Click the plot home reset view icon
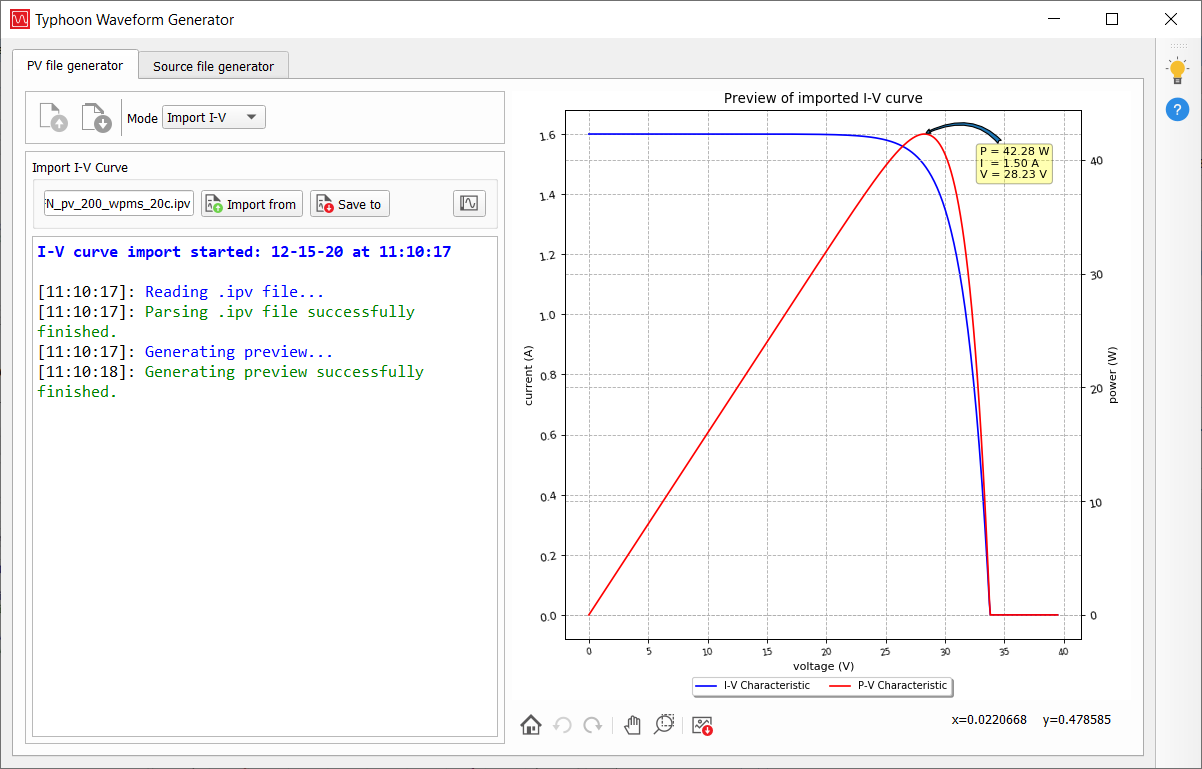The height and width of the screenshot is (769, 1202). point(531,725)
